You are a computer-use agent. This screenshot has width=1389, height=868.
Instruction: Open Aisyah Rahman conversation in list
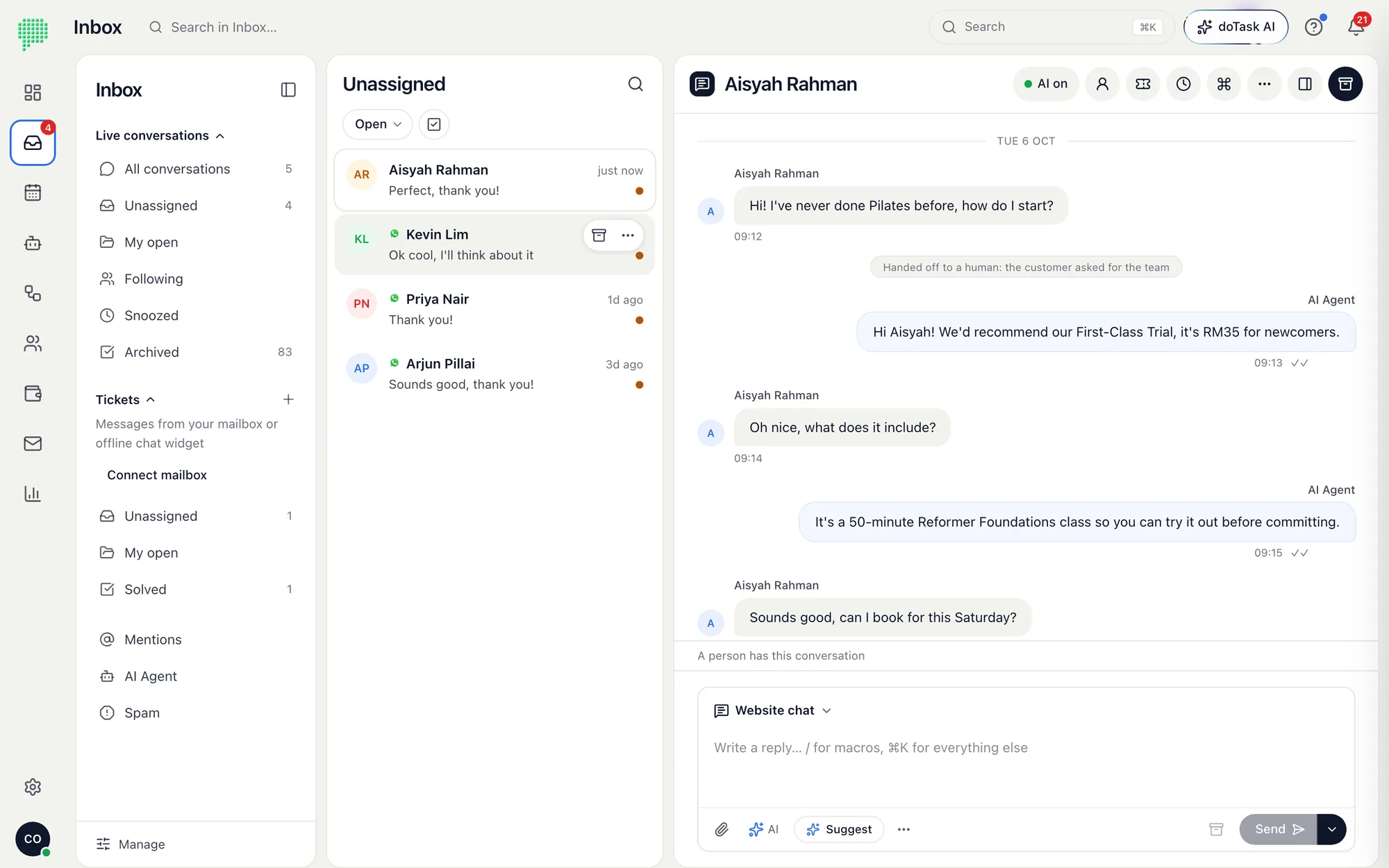[x=494, y=180]
